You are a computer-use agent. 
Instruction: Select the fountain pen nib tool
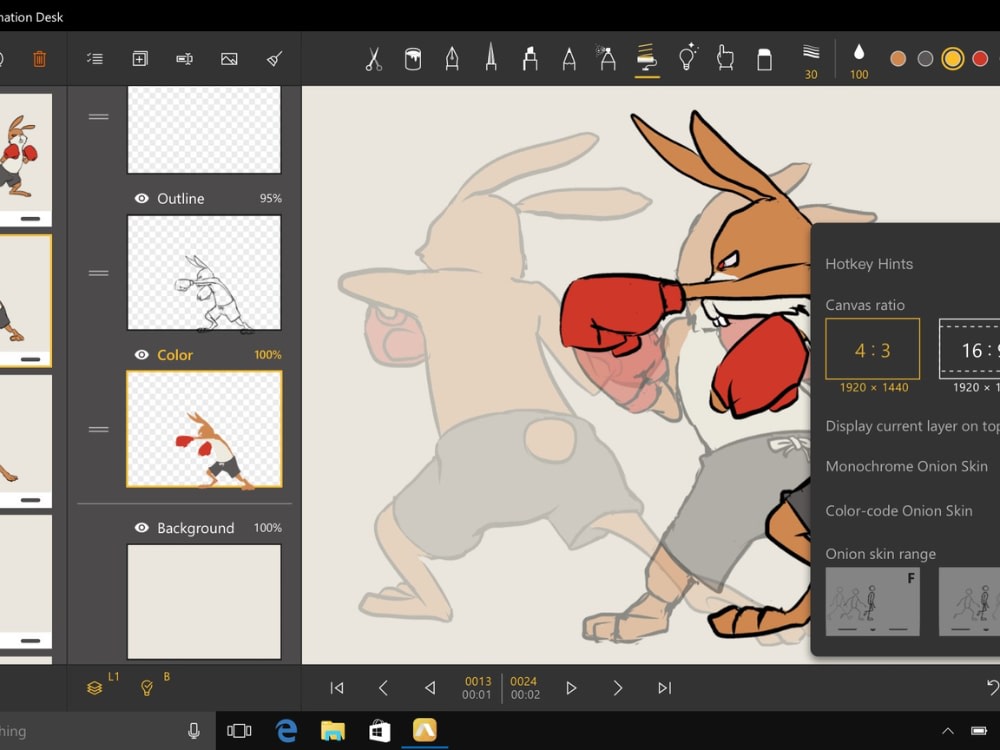pyautogui.click(x=452, y=59)
